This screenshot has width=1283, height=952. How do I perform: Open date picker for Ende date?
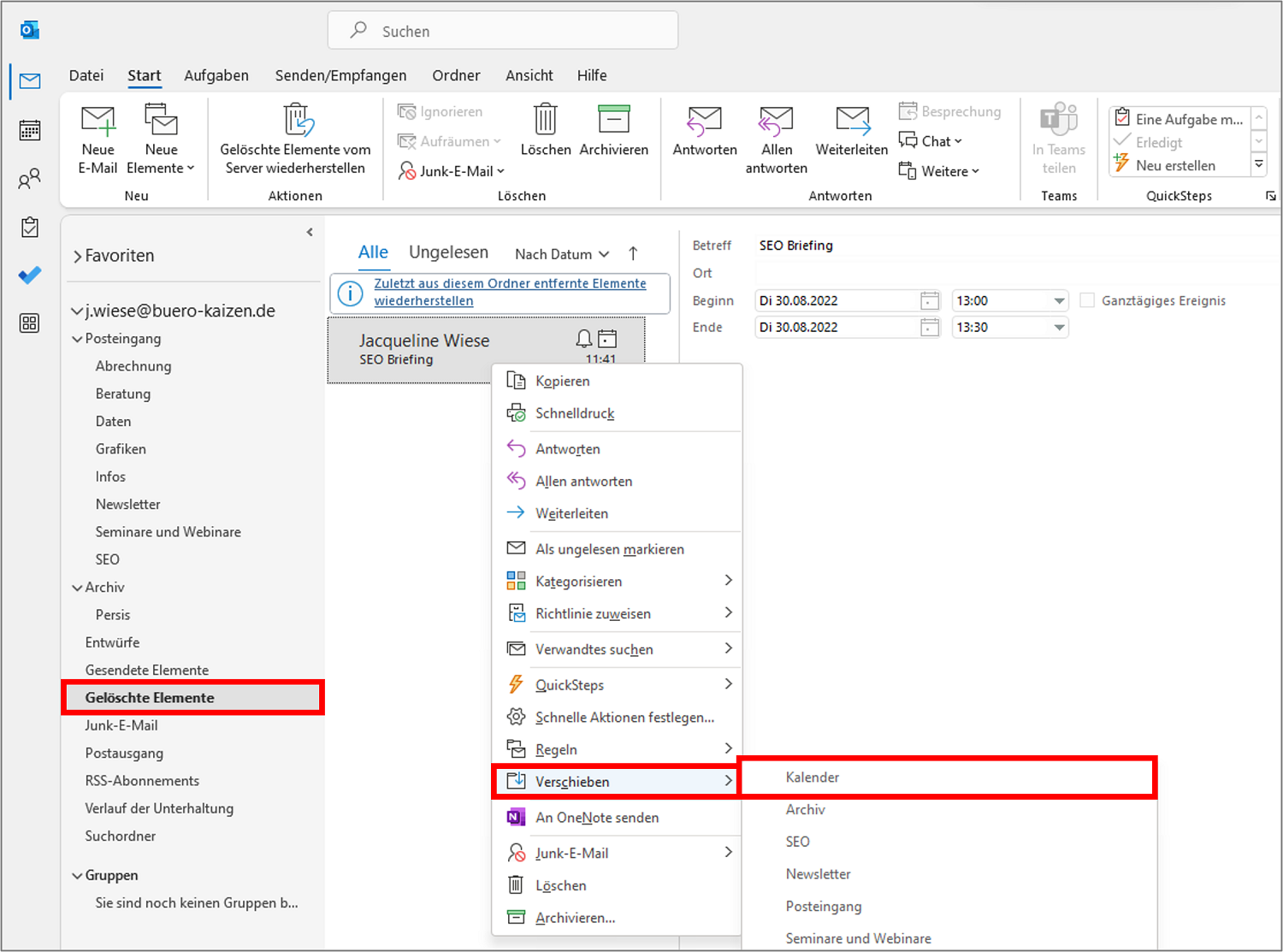(929, 327)
